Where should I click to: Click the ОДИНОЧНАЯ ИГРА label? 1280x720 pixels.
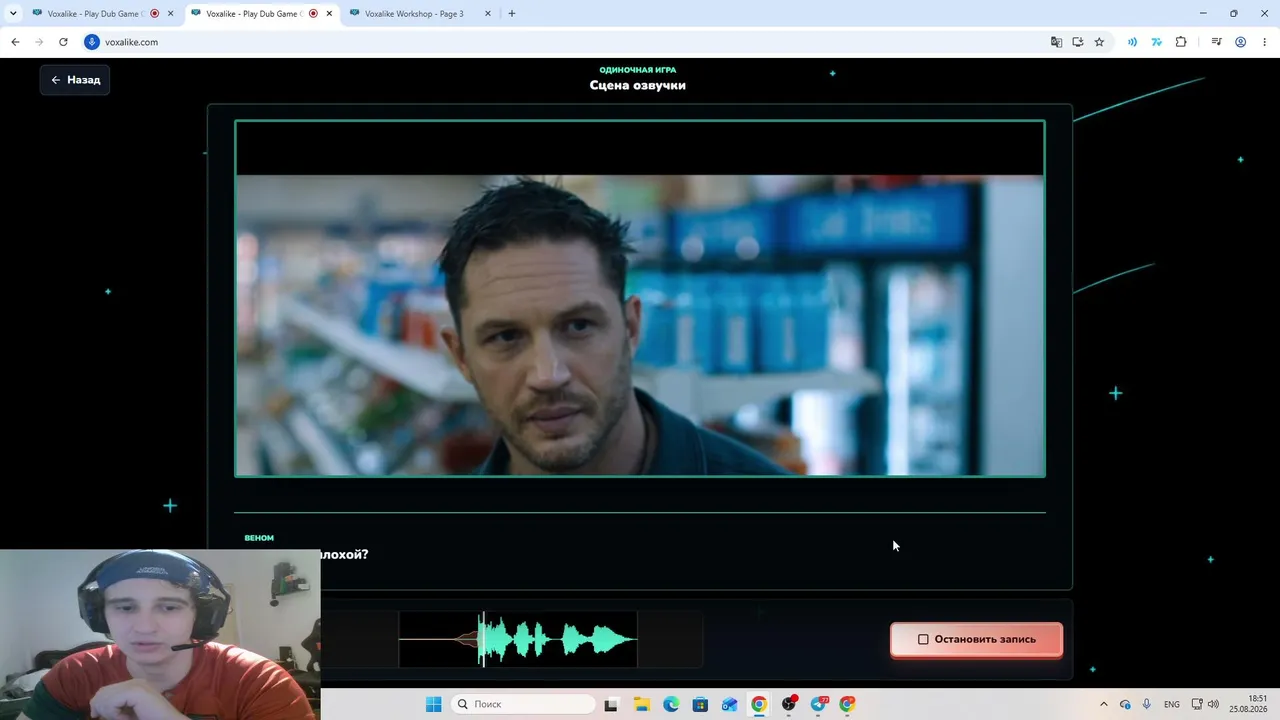coord(638,70)
